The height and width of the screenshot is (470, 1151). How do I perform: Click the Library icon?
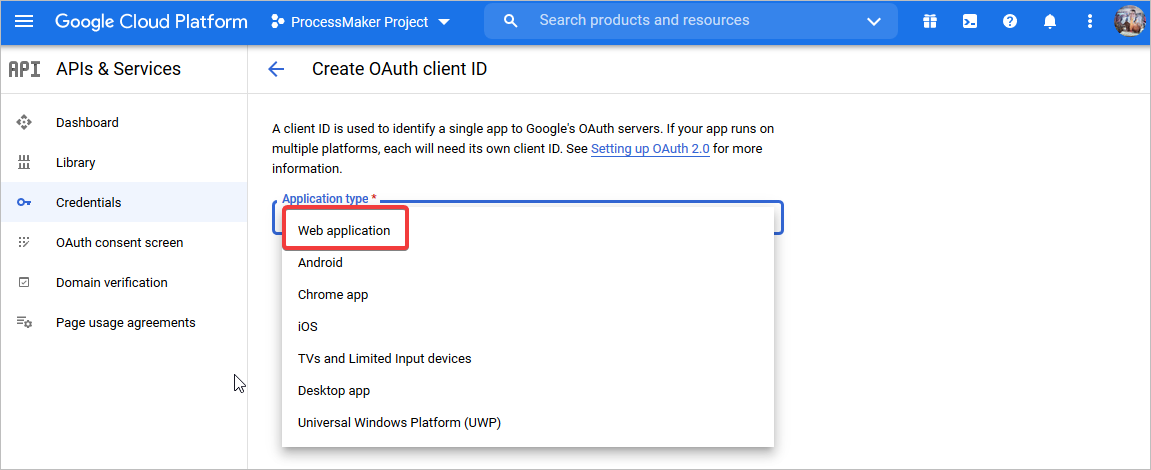(x=24, y=162)
